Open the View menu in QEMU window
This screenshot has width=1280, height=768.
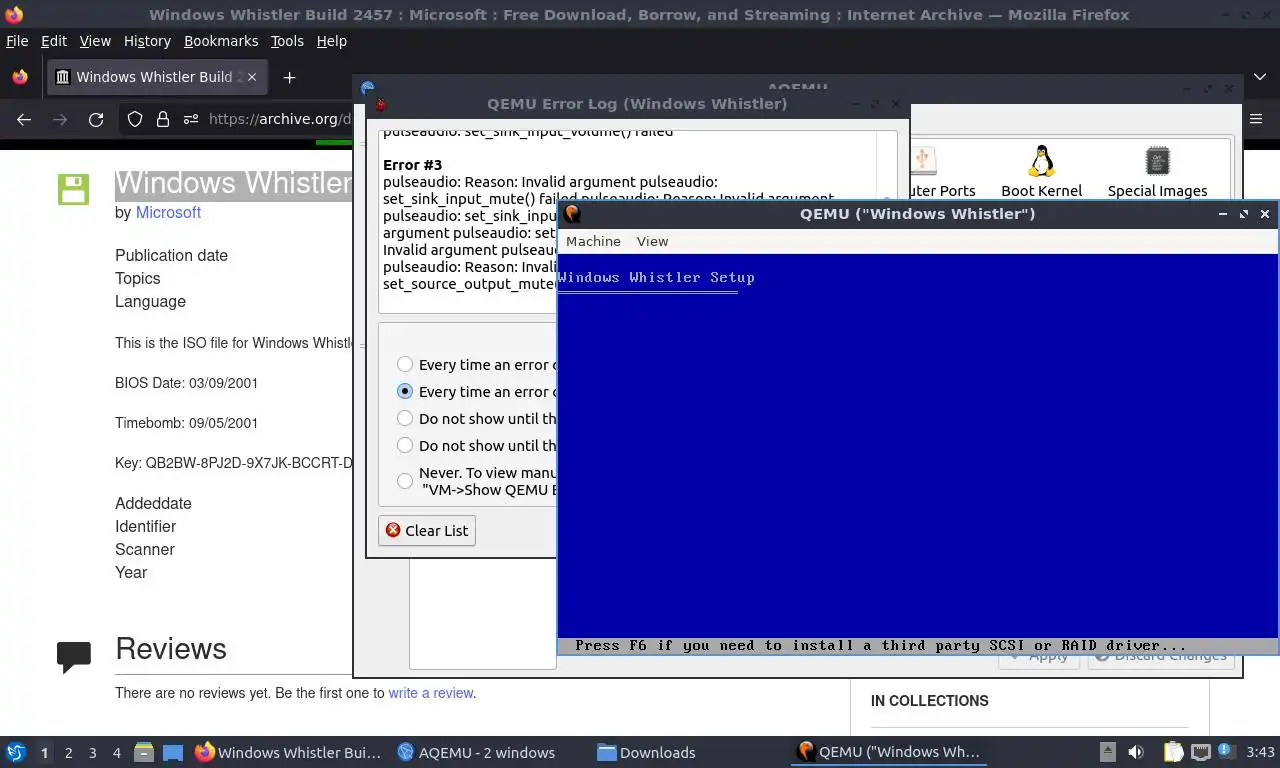tap(652, 241)
